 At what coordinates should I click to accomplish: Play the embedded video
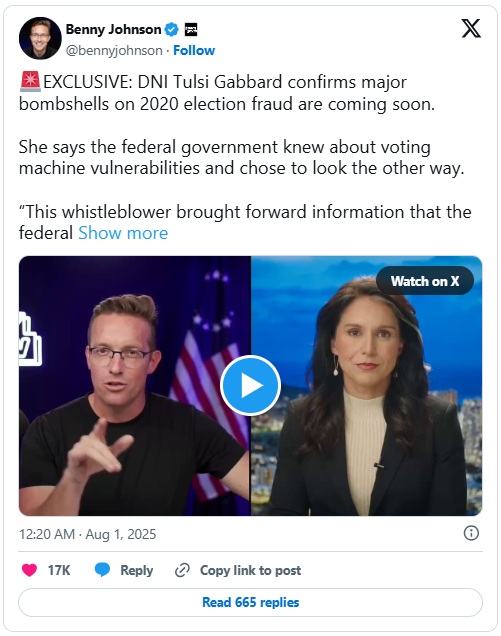click(250, 385)
